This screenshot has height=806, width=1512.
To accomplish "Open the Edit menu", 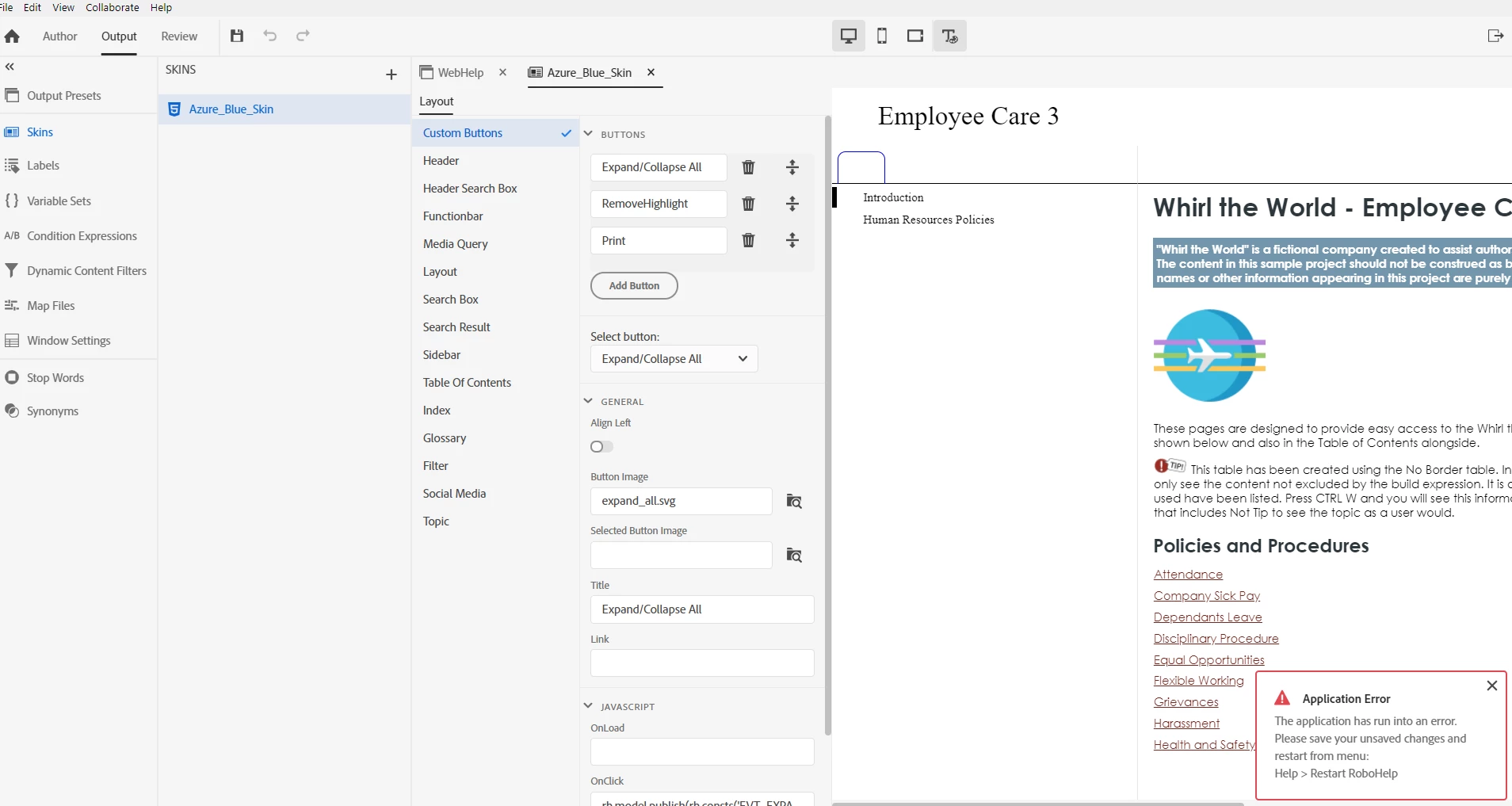I will click(x=32, y=7).
